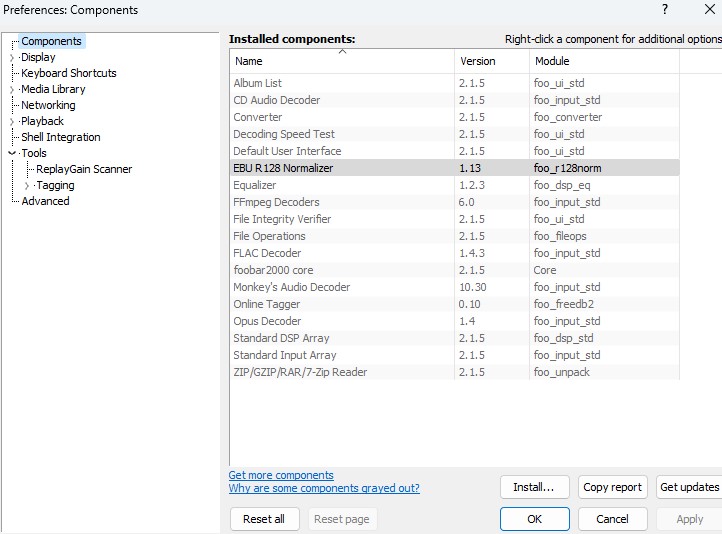Expand the Playback tree node
722x534 pixels.
[x=12, y=122]
